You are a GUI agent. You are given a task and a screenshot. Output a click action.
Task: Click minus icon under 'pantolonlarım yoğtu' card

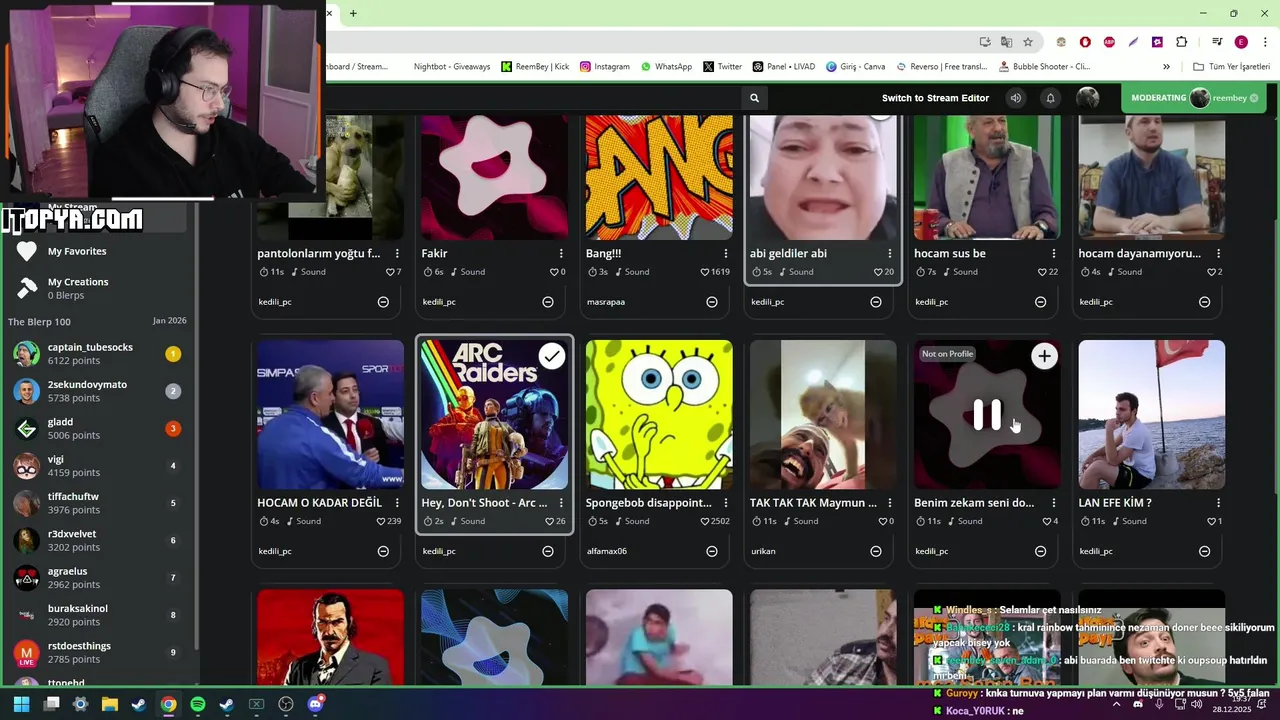click(x=383, y=302)
